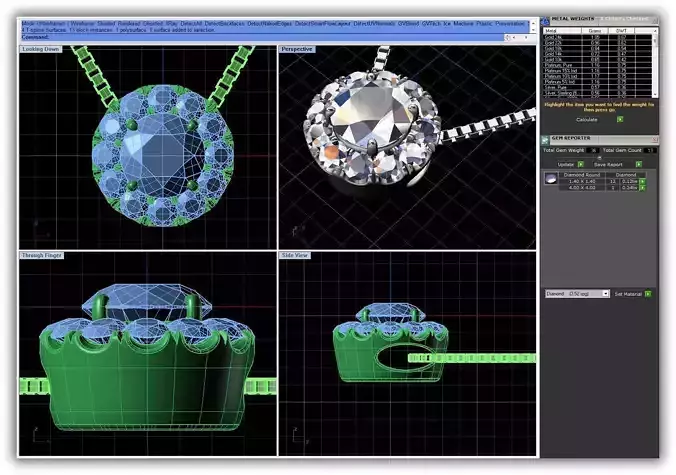The image size is (676, 475).
Task: Choose DetectNakedEdges option in command line
Action: tap(270, 24)
